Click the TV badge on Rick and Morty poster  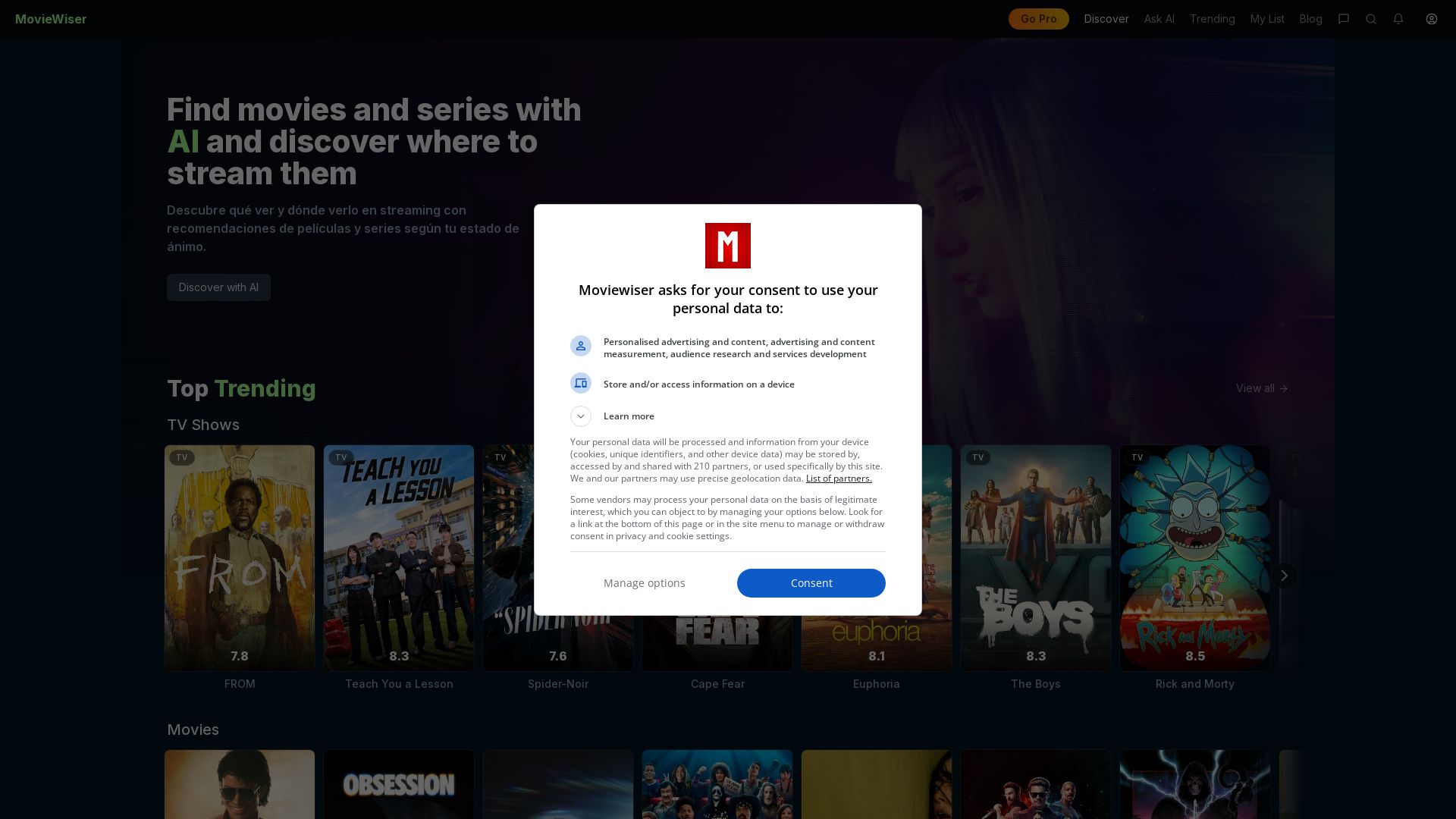(x=1137, y=457)
